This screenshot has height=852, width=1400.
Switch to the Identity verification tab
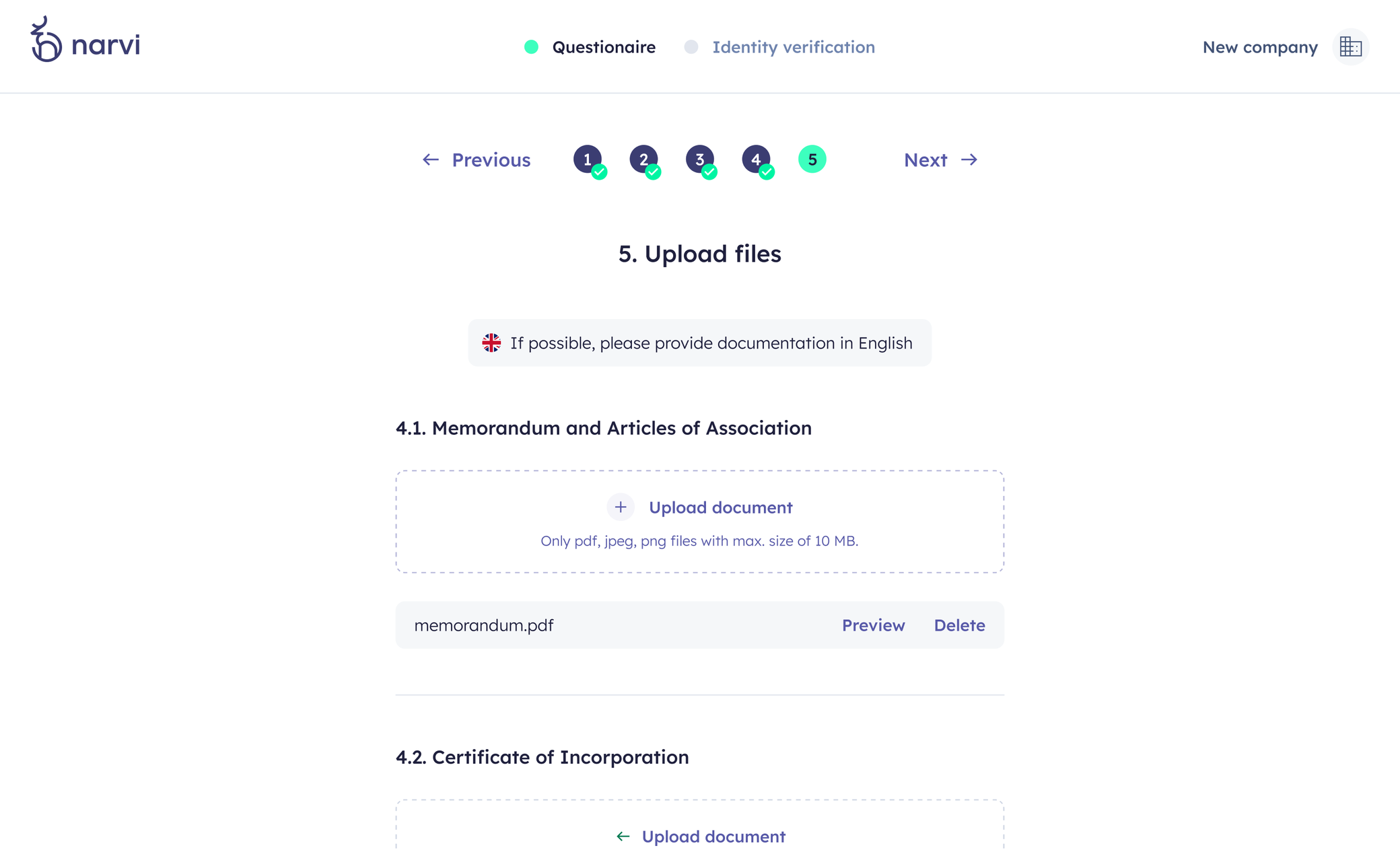(x=794, y=47)
